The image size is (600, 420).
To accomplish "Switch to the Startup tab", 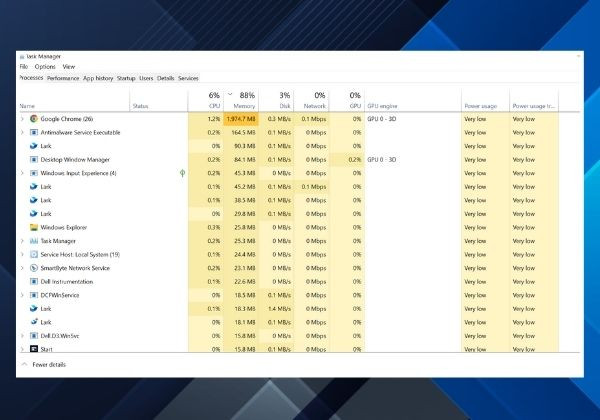I will [x=126, y=78].
